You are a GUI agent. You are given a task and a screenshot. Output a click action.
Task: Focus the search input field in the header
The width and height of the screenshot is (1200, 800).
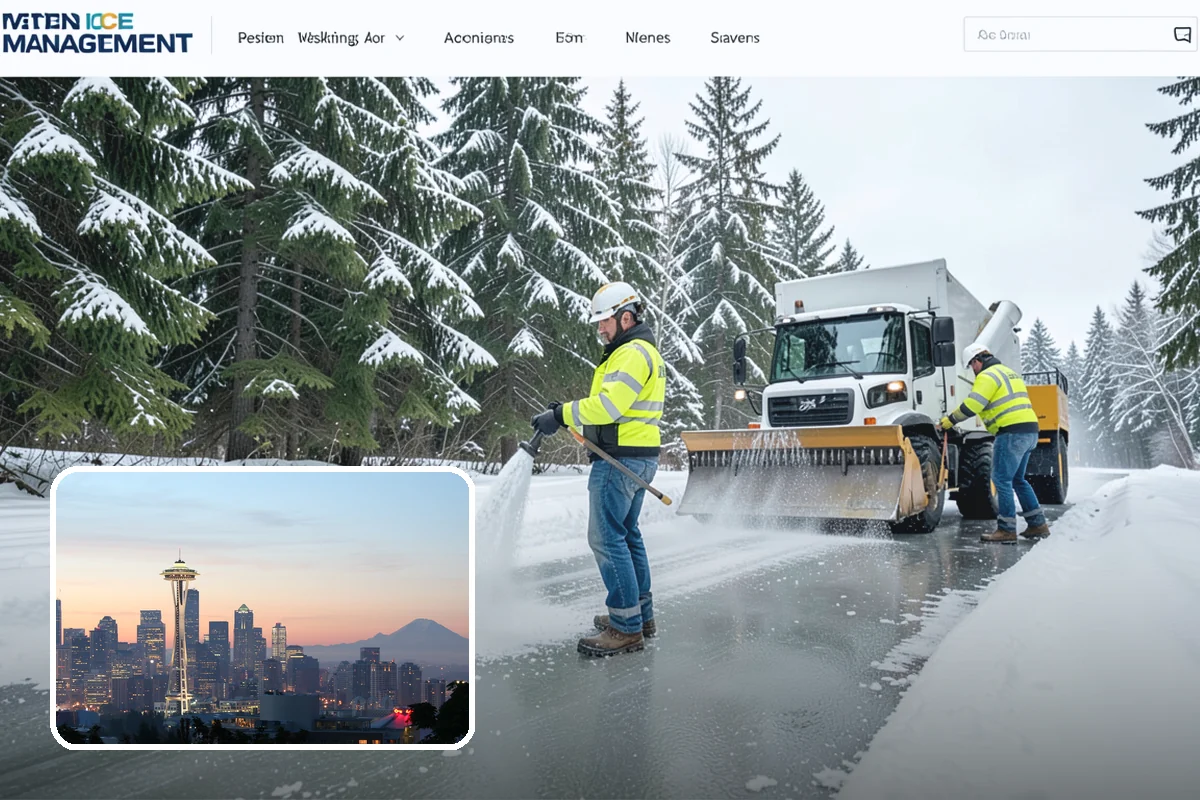[1078, 34]
